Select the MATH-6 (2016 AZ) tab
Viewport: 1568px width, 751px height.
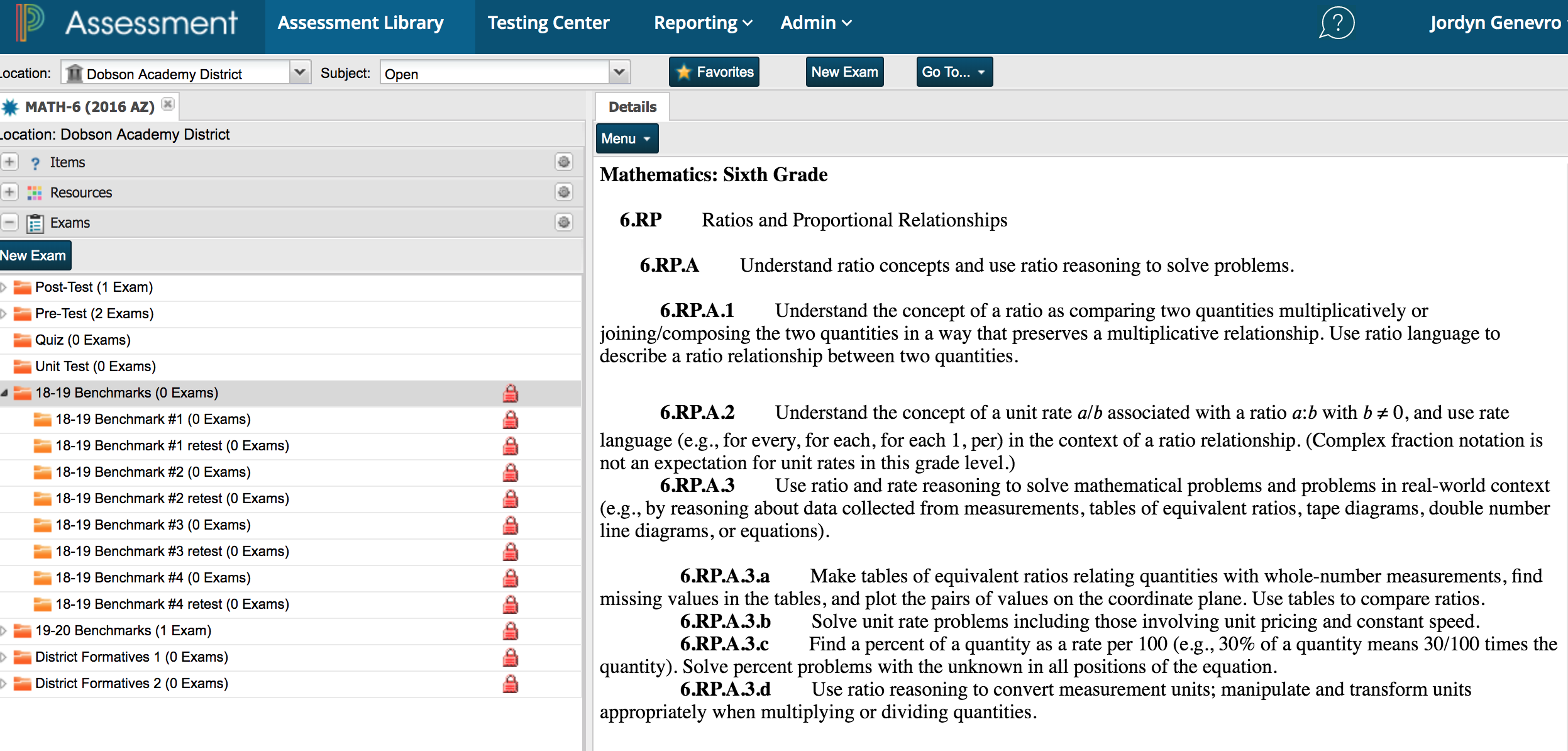click(89, 107)
